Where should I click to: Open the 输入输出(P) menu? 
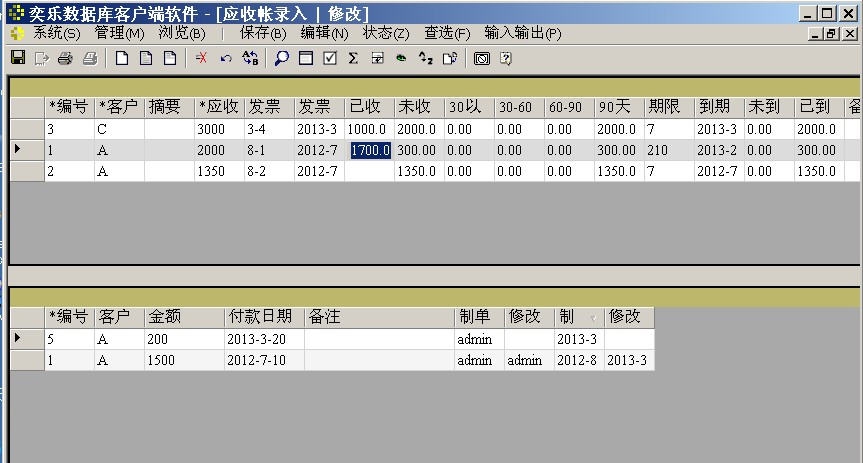coord(523,33)
